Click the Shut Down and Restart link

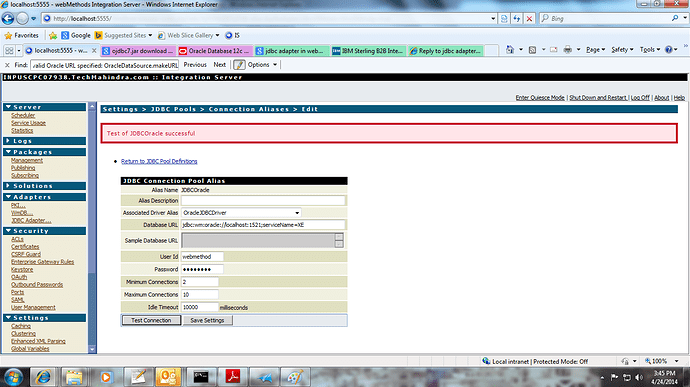pos(598,98)
